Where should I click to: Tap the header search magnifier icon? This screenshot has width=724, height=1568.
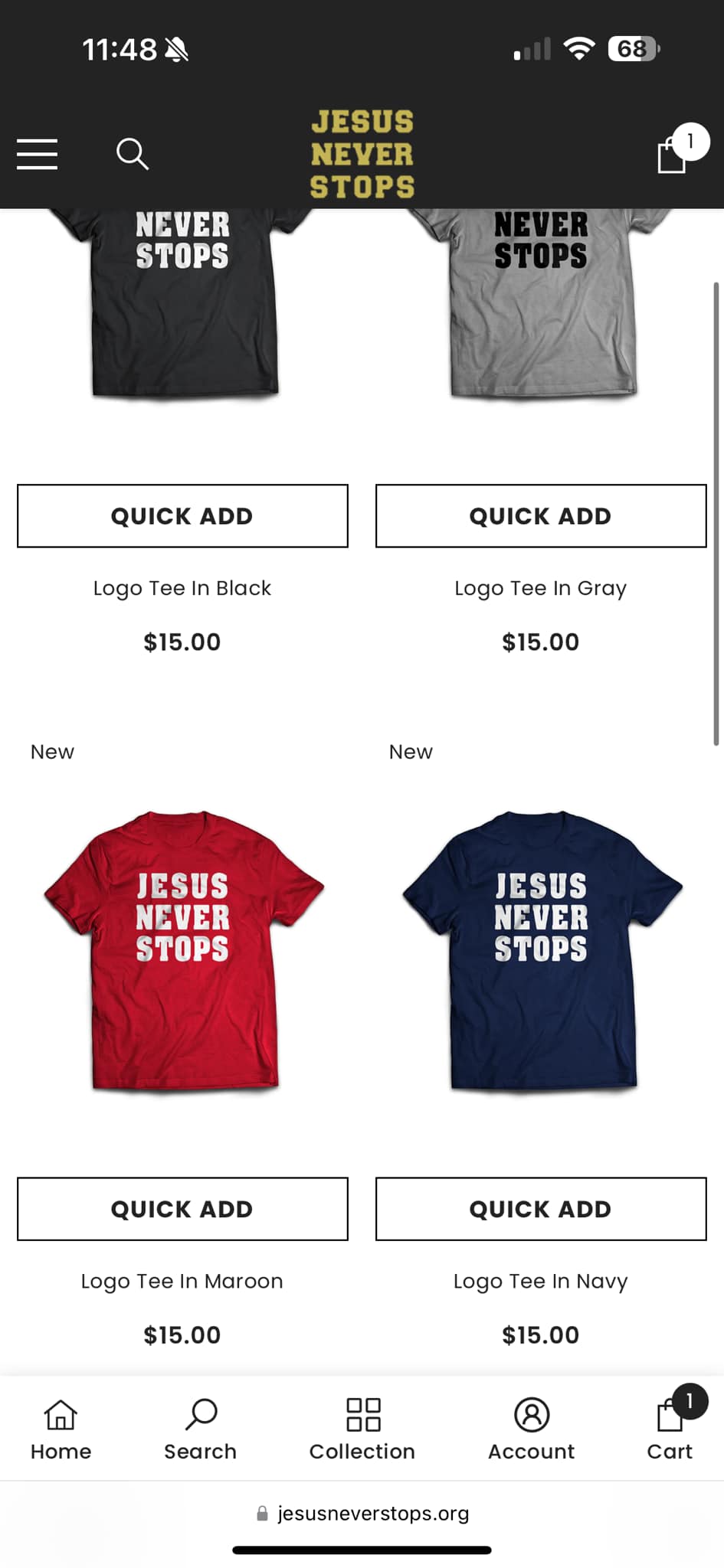pyautogui.click(x=132, y=154)
